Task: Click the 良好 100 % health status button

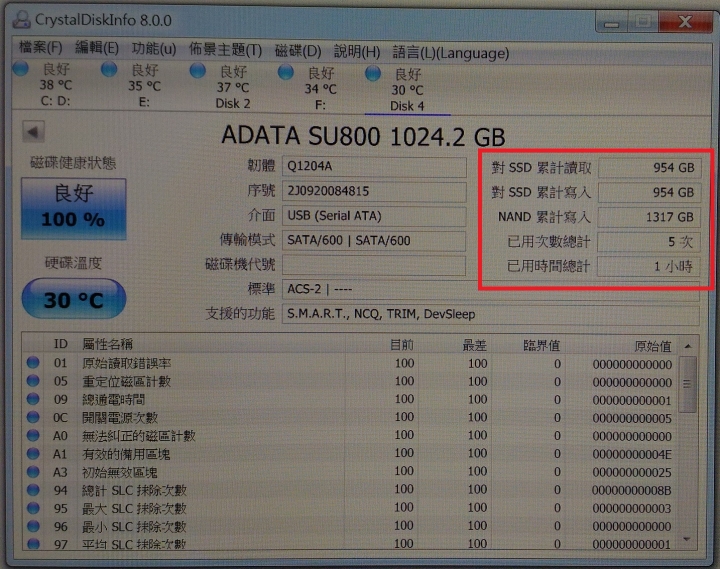Action: 73,209
